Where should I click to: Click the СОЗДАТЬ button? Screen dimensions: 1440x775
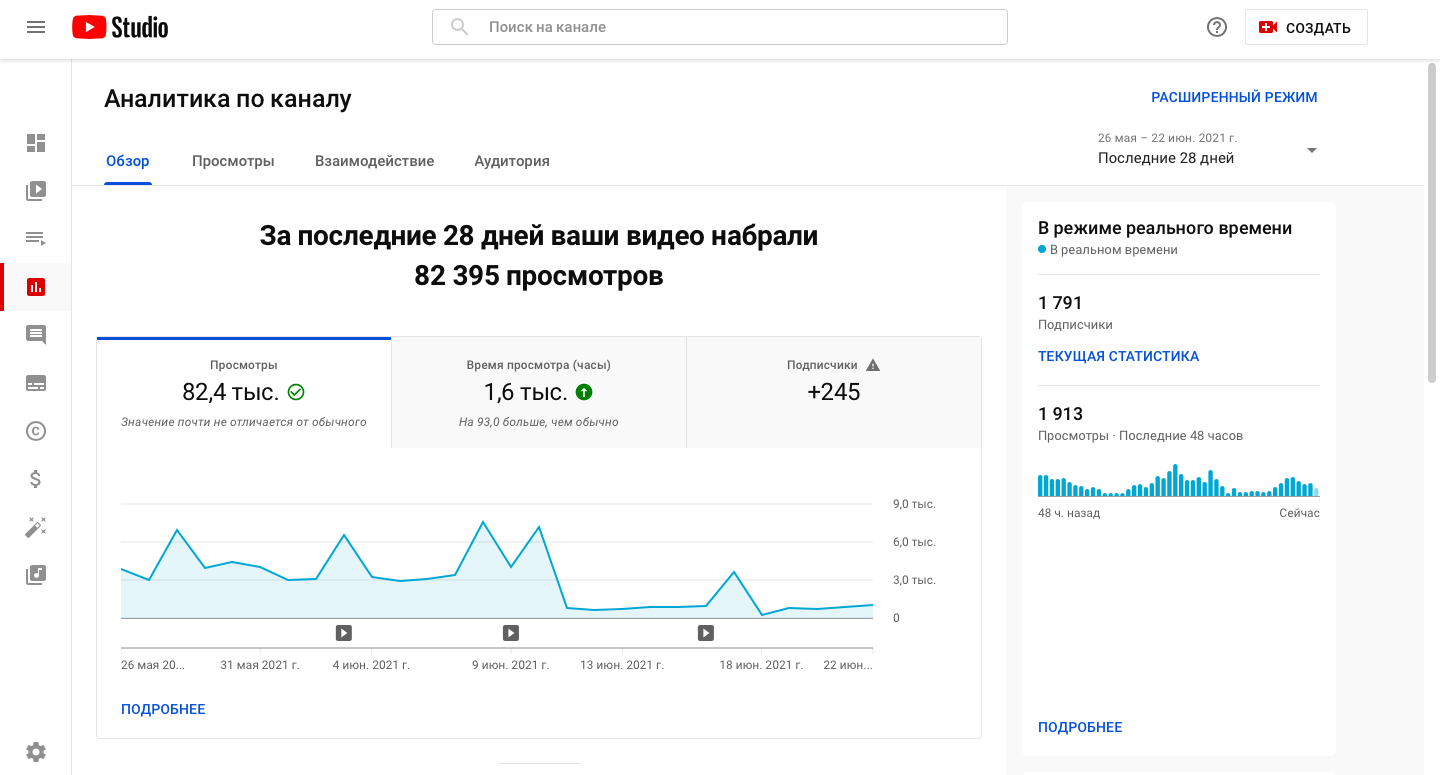(1306, 28)
